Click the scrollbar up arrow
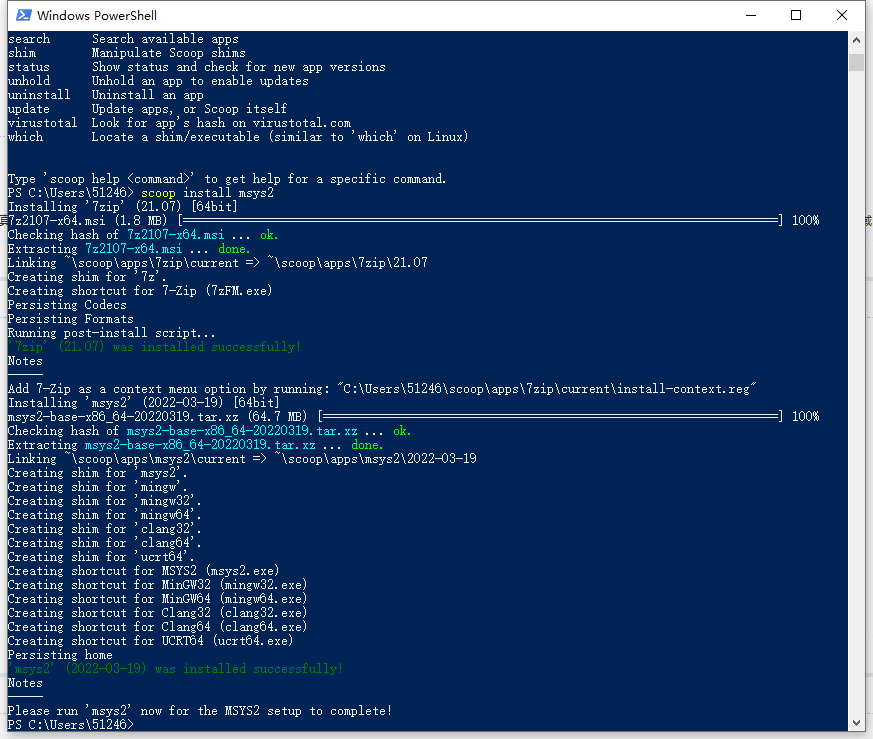 pyautogui.click(x=856, y=40)
